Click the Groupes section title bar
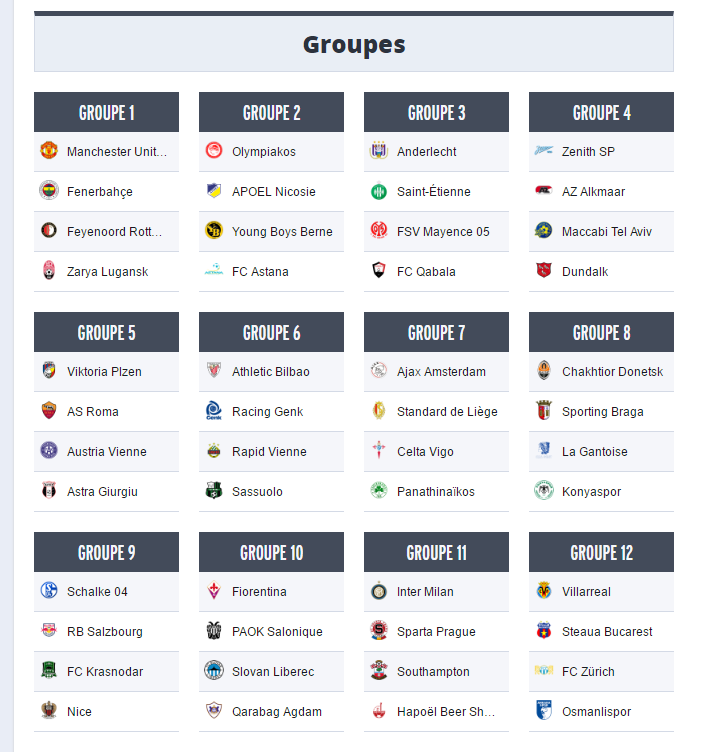The width and height of the screenshot is (713, 752). point(354,43)
